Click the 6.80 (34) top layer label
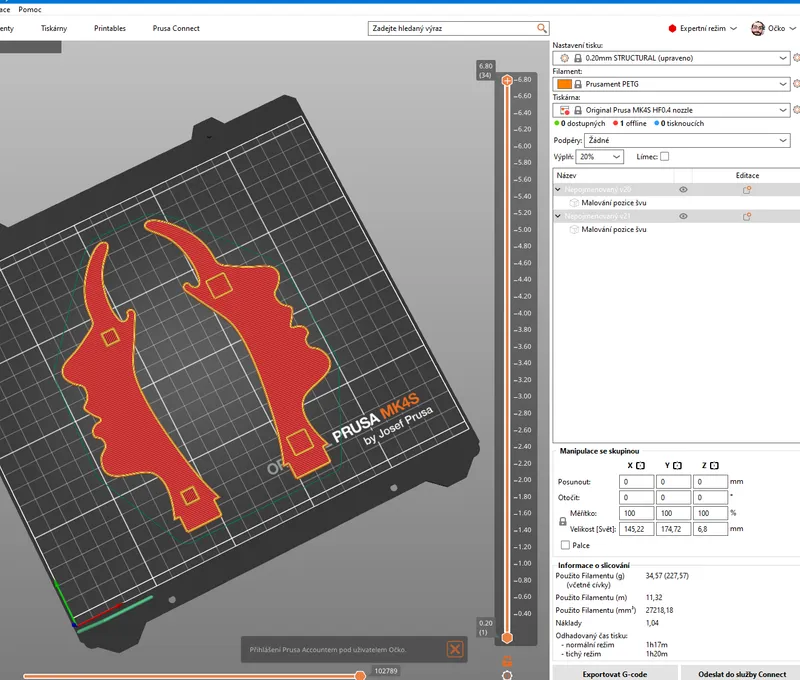800x680 pixels. tap(485, 70)
